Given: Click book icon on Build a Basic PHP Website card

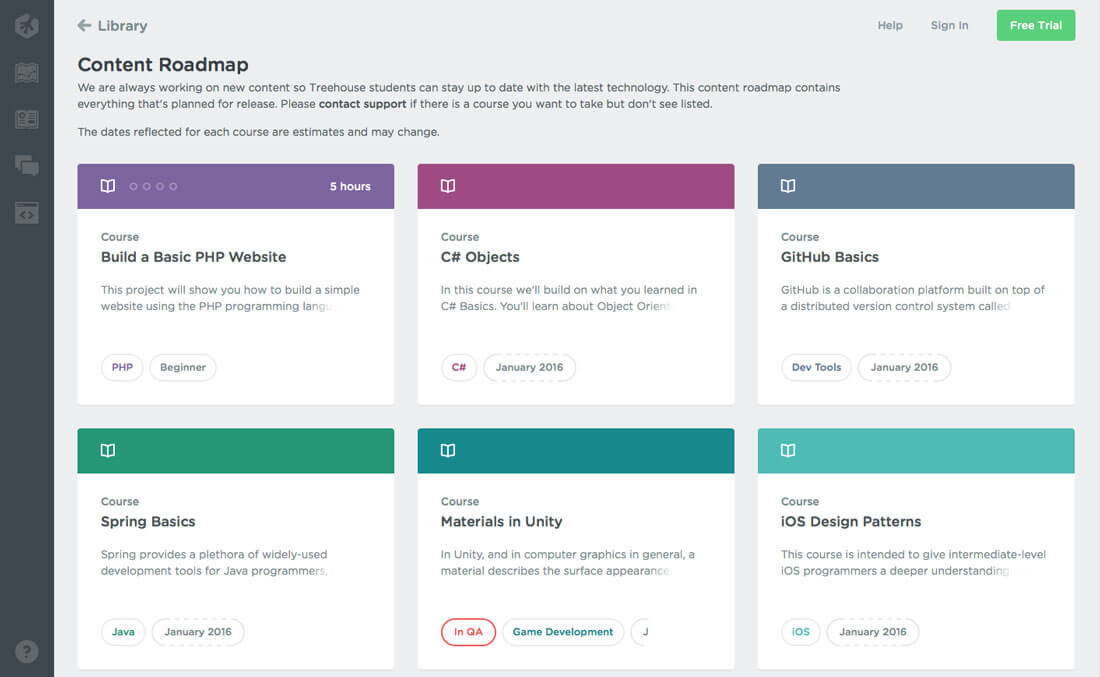Looking at the screenshot, I should point(107,186).
